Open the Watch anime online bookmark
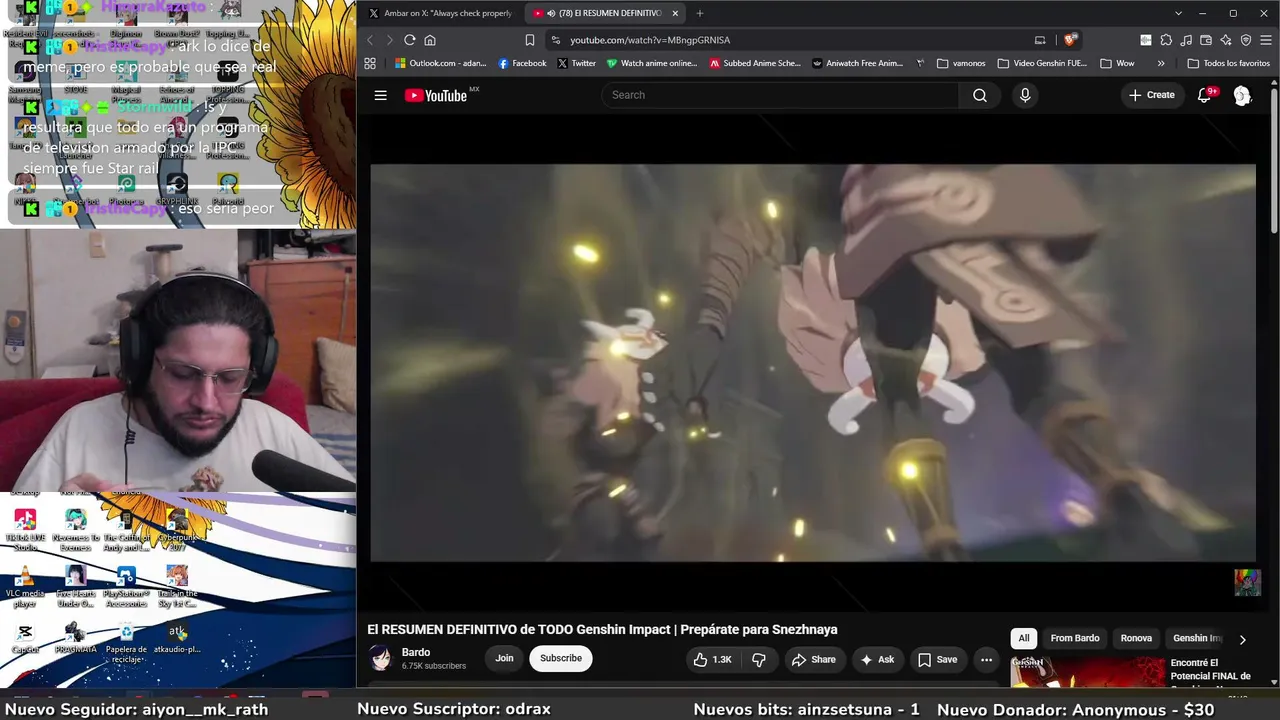 pyautogui.click(x=651, y=63)
